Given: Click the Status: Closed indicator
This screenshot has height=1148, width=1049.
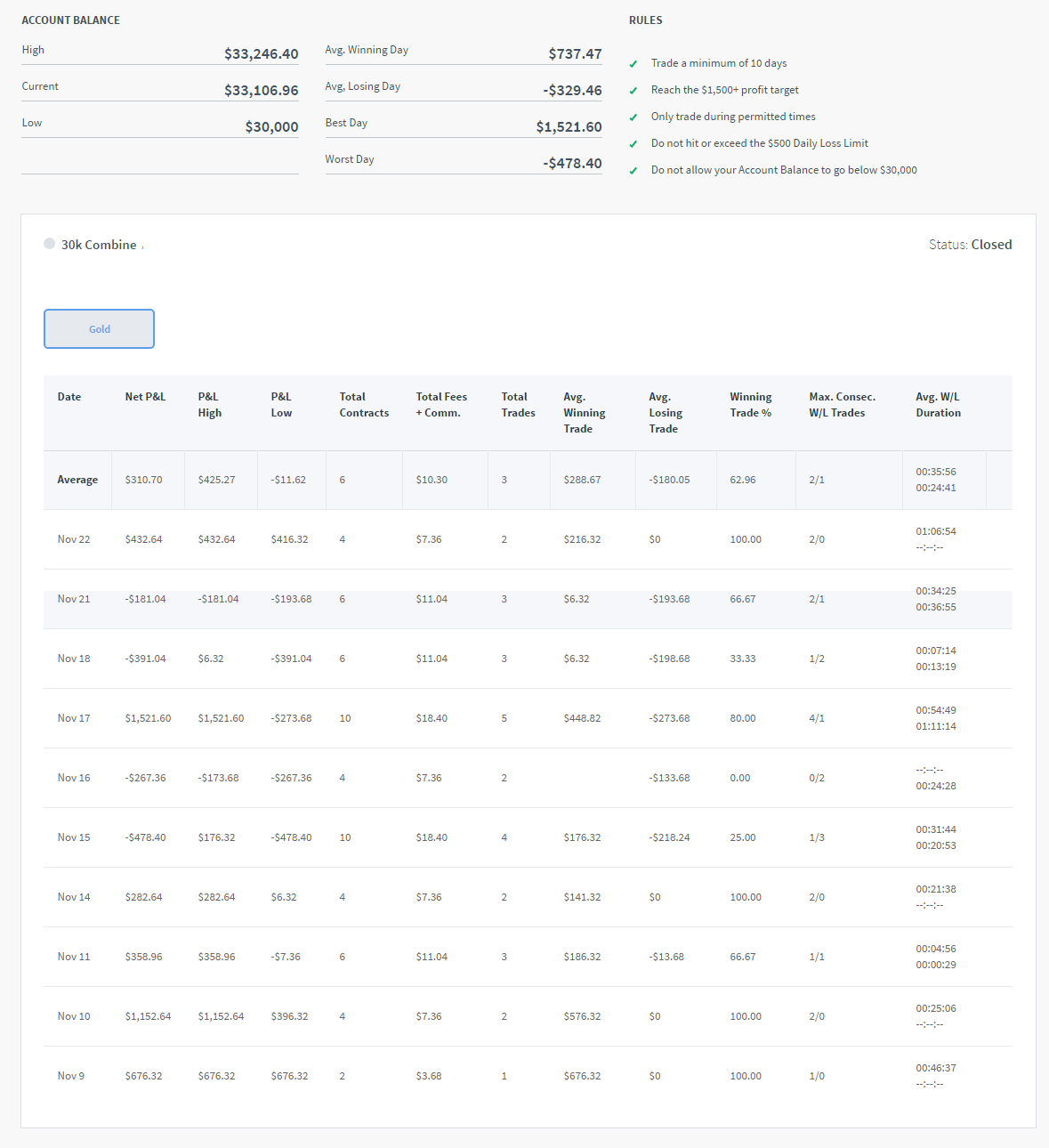Looking at the screenshot, I should [971, 244].
